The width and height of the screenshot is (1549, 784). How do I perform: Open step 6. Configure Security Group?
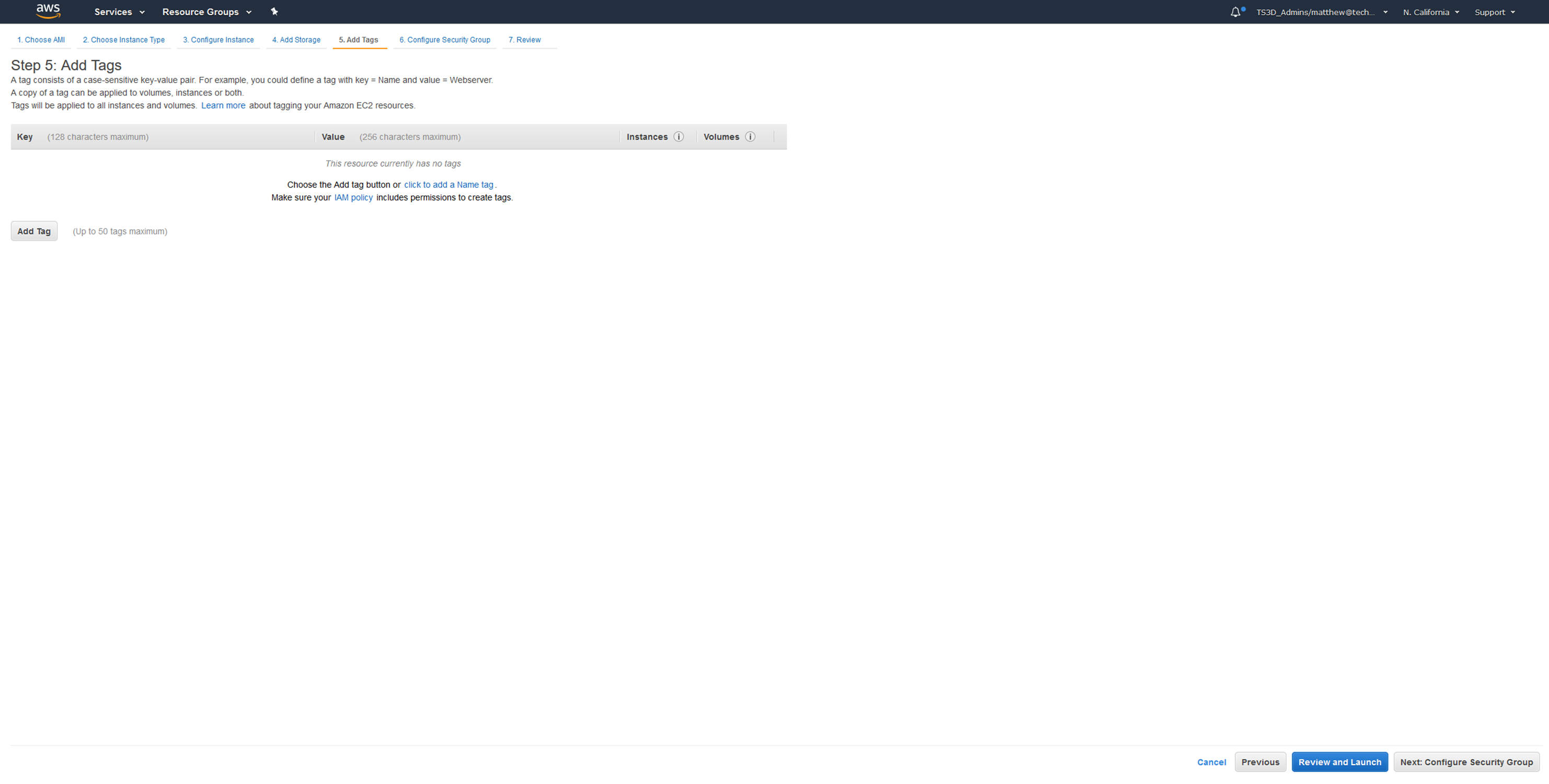tap(445, 40)
